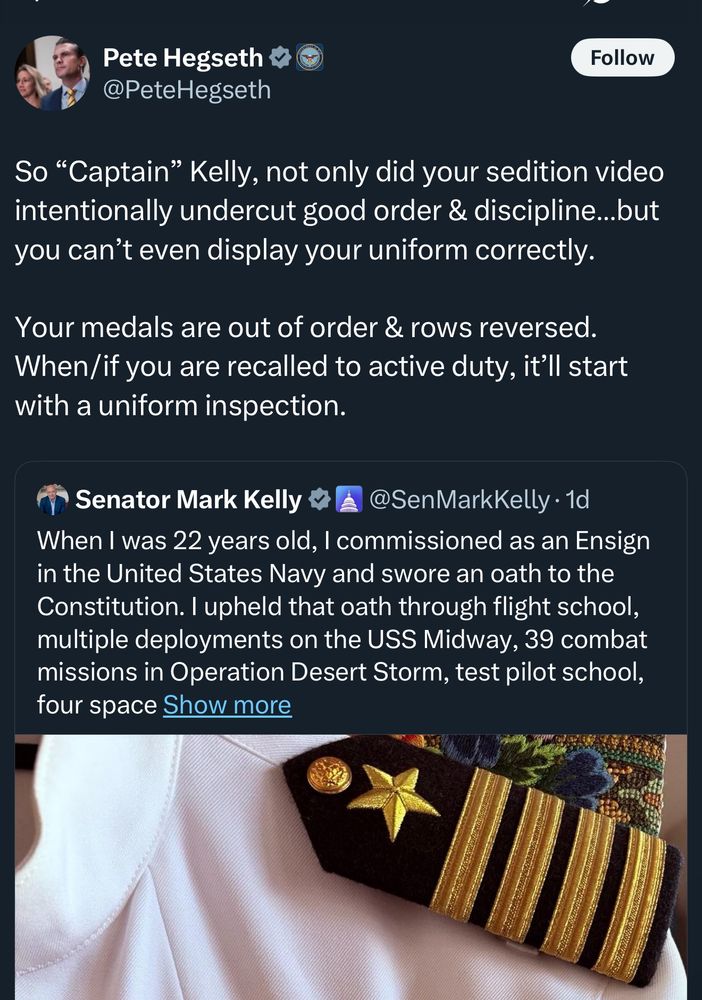Open Pete Hegseth's profile avatar
Viewport: 702px width, 1000px height.
coord(52,74)
